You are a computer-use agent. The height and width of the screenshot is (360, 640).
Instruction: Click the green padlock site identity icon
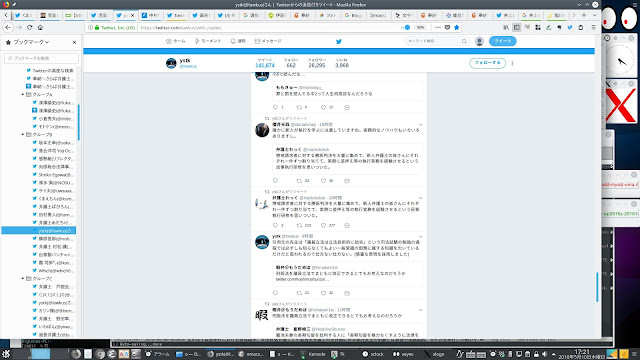click(97, 28)
